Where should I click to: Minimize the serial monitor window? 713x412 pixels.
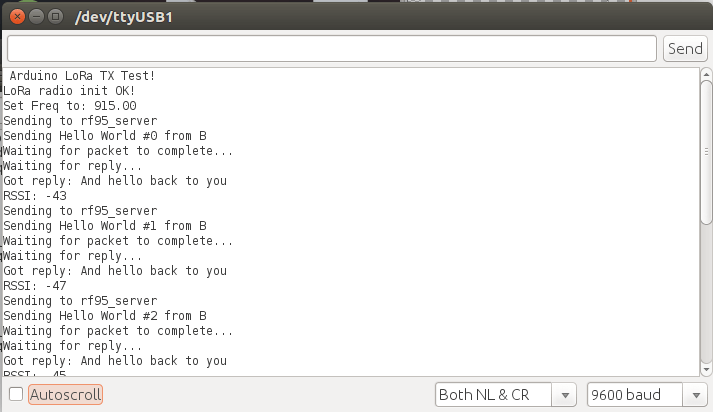[x=36, y=17]
